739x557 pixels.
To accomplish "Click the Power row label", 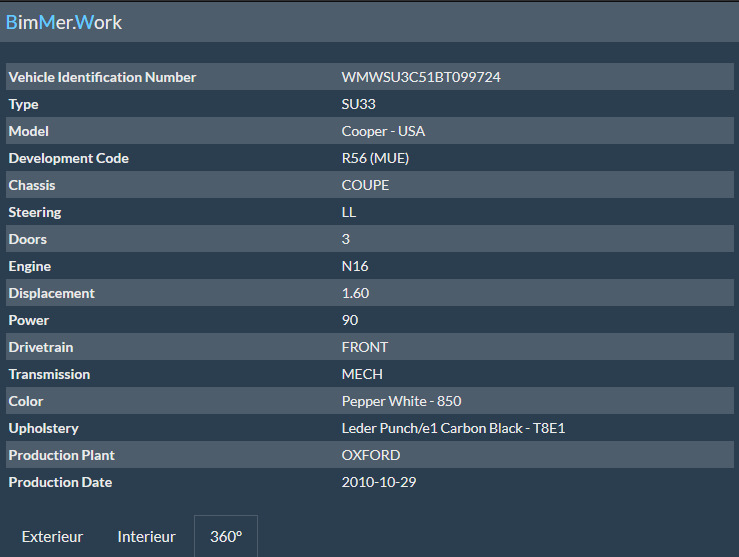I will (29, 320).
